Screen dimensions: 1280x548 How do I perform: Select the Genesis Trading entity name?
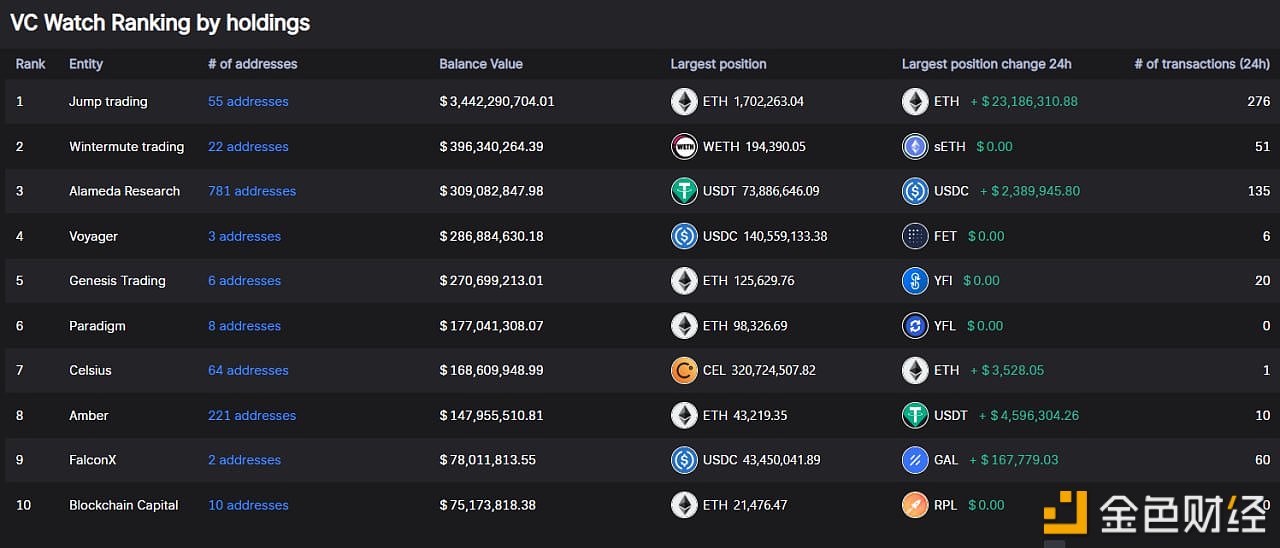click(x=117, y=281)
